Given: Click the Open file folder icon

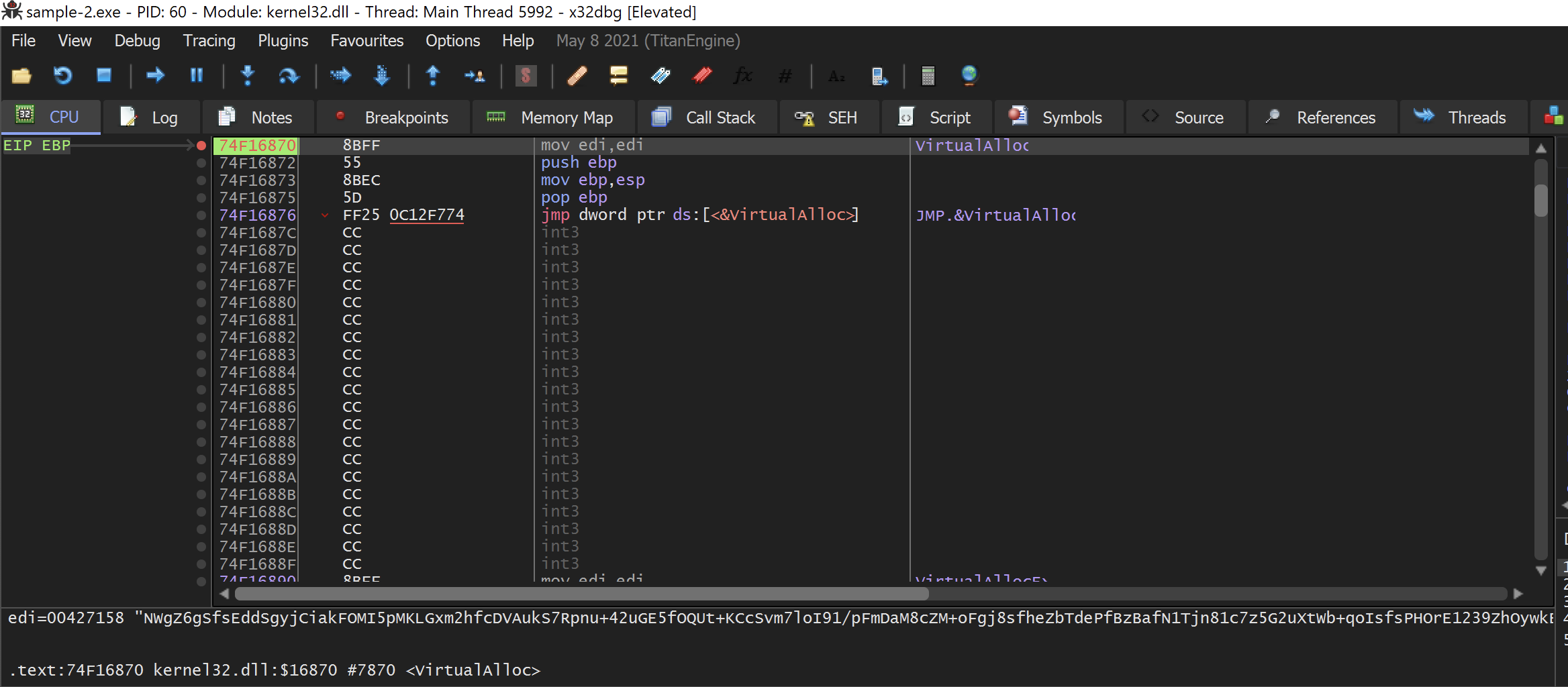Looking at the screenshot, I should [x=21, y=76].
